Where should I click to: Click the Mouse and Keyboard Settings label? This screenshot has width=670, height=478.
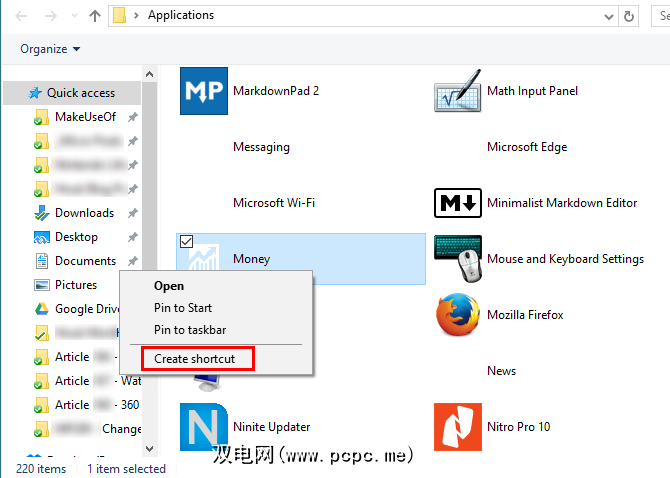click(565, 259)
